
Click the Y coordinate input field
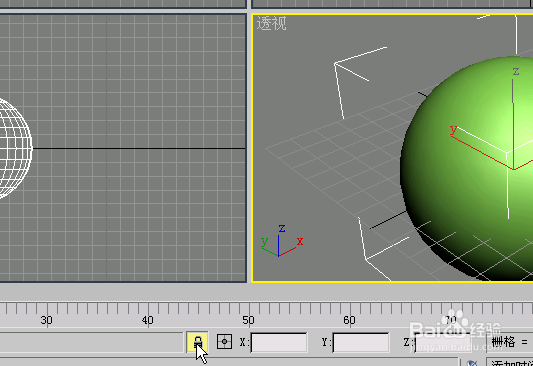361,343
